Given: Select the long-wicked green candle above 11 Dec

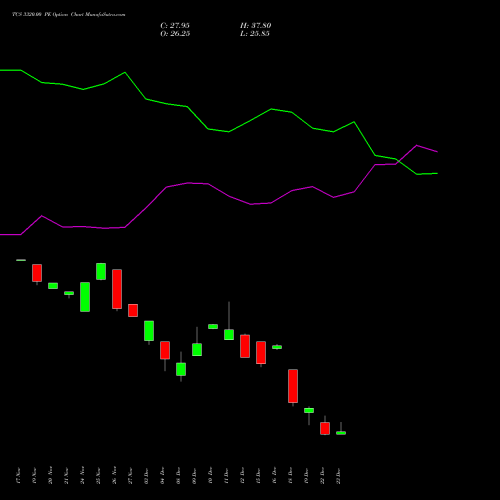Looking at the screenshot, I should (x=229, y=334).
